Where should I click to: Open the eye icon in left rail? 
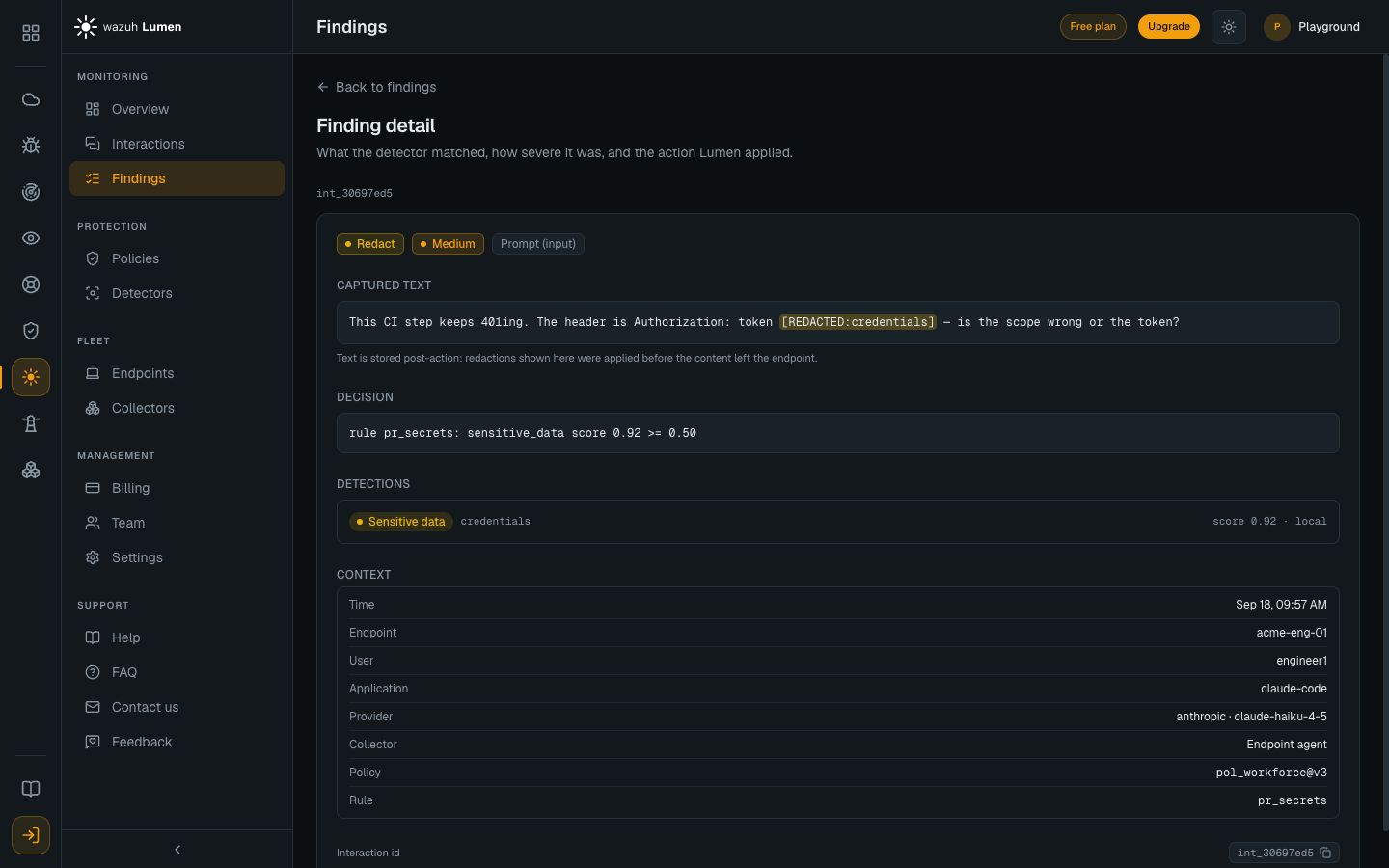pyautogui.click(x=31, y=238)
